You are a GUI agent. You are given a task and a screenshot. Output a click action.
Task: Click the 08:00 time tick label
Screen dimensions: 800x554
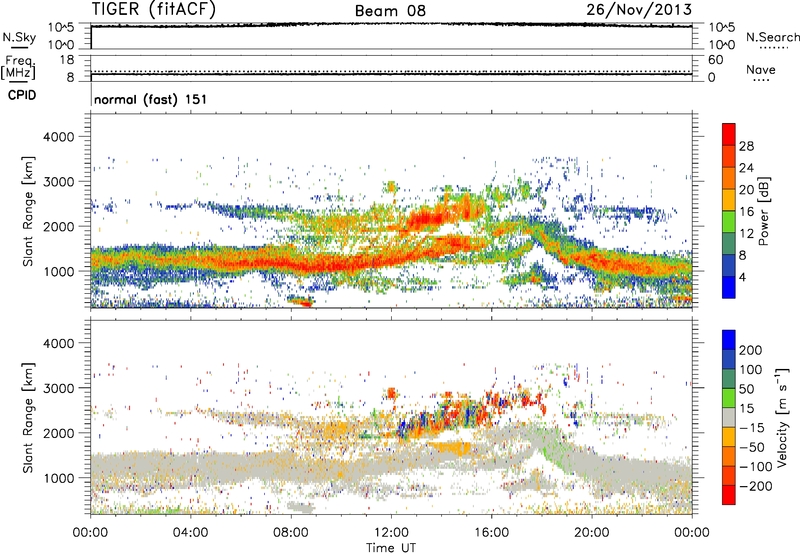291,533
